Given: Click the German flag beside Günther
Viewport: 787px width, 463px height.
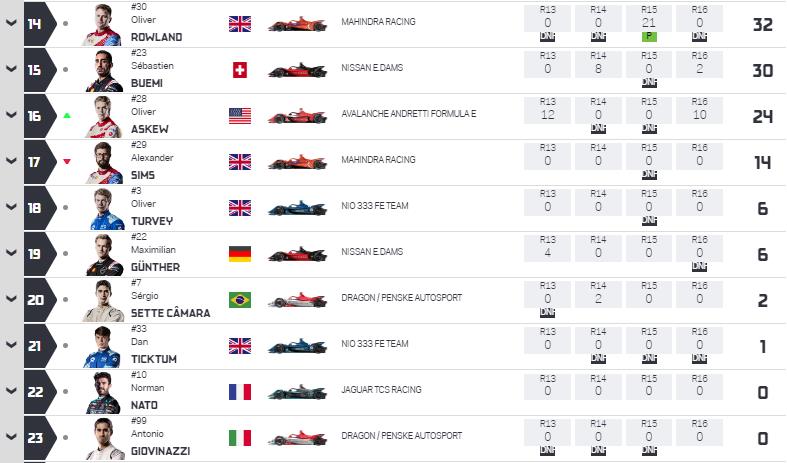Looking at the screenshot, I should click(x=240, y=254).
